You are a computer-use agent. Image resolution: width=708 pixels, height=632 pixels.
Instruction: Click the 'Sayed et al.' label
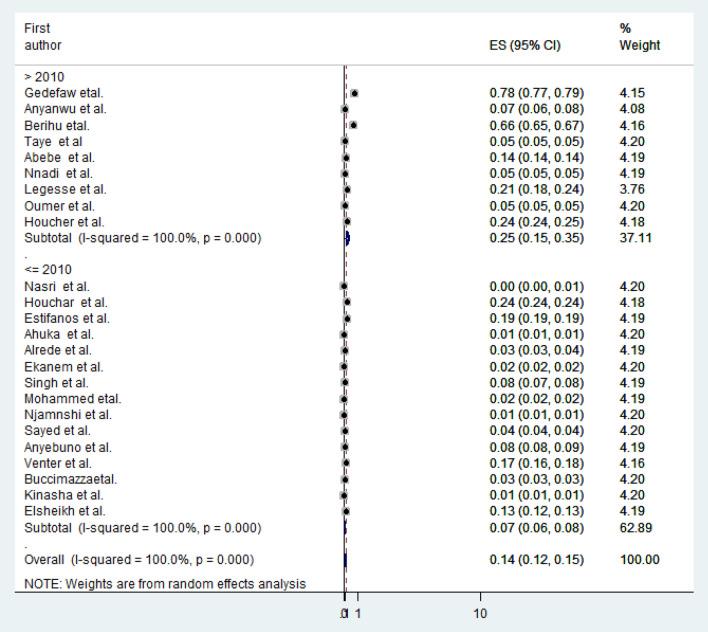pos(57,431)
